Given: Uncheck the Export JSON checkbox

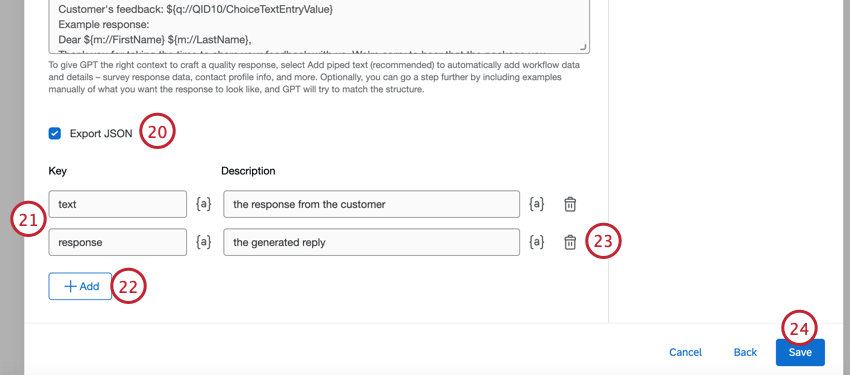Looking at the screenshot, I should [55, 133].
